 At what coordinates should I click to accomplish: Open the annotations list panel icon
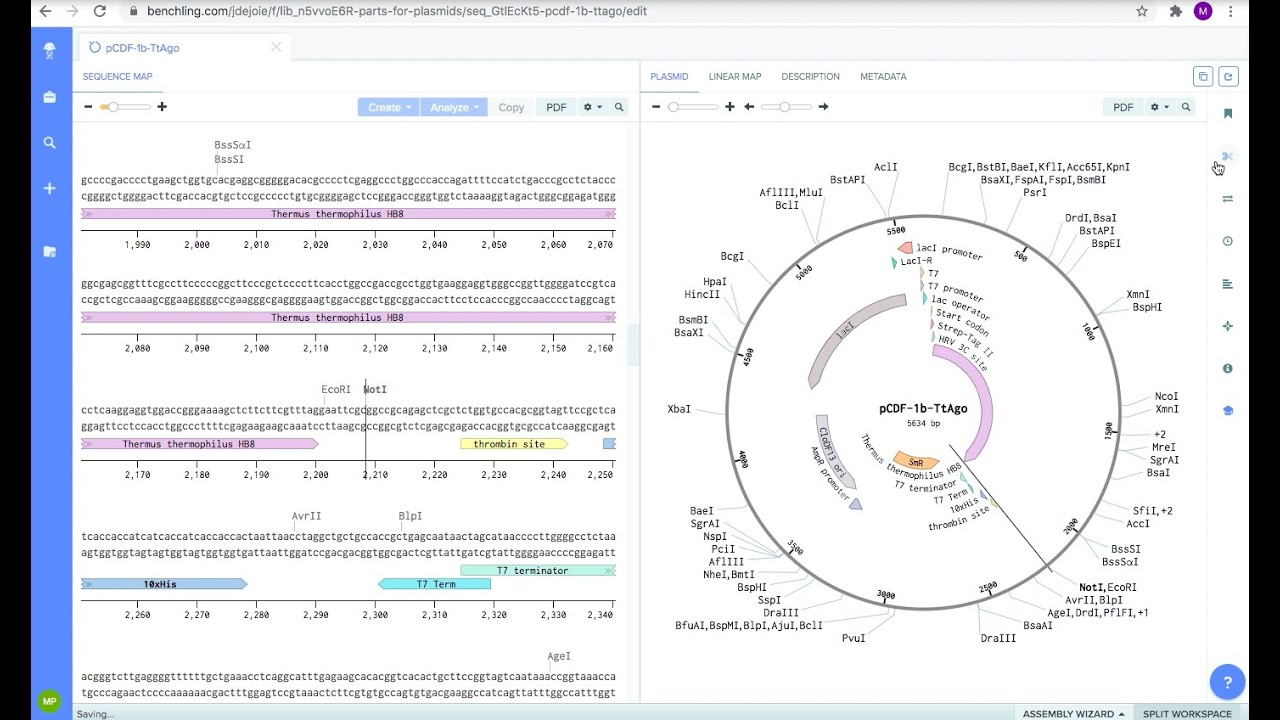[1228, 284]
